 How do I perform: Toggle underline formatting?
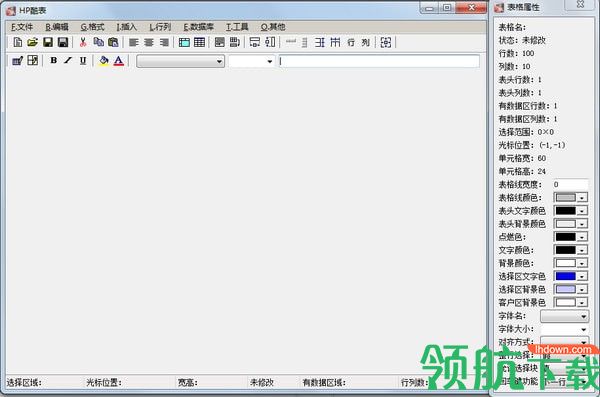coord(83,60)
